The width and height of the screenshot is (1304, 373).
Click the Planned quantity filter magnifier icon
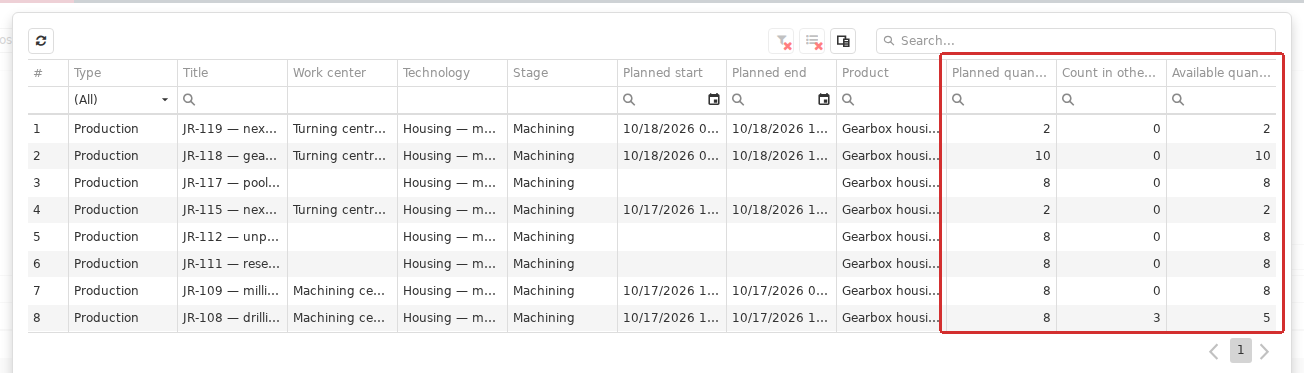click(x=958, y=100)
